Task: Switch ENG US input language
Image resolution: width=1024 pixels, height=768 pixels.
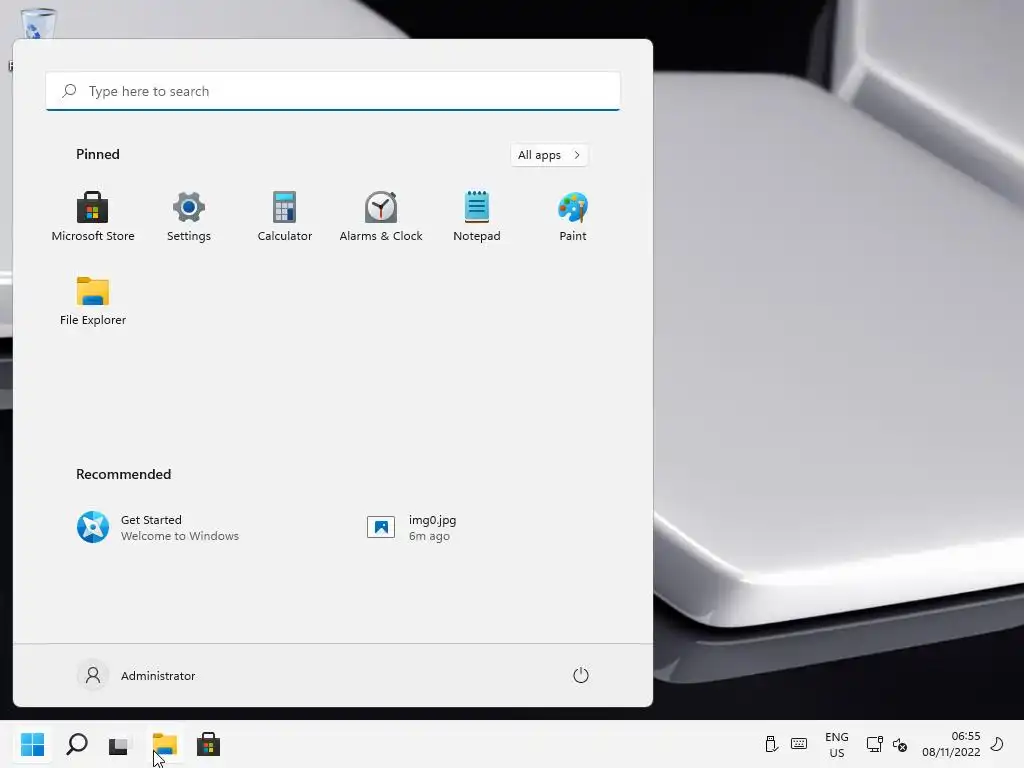Action: (x=837, y=744)
